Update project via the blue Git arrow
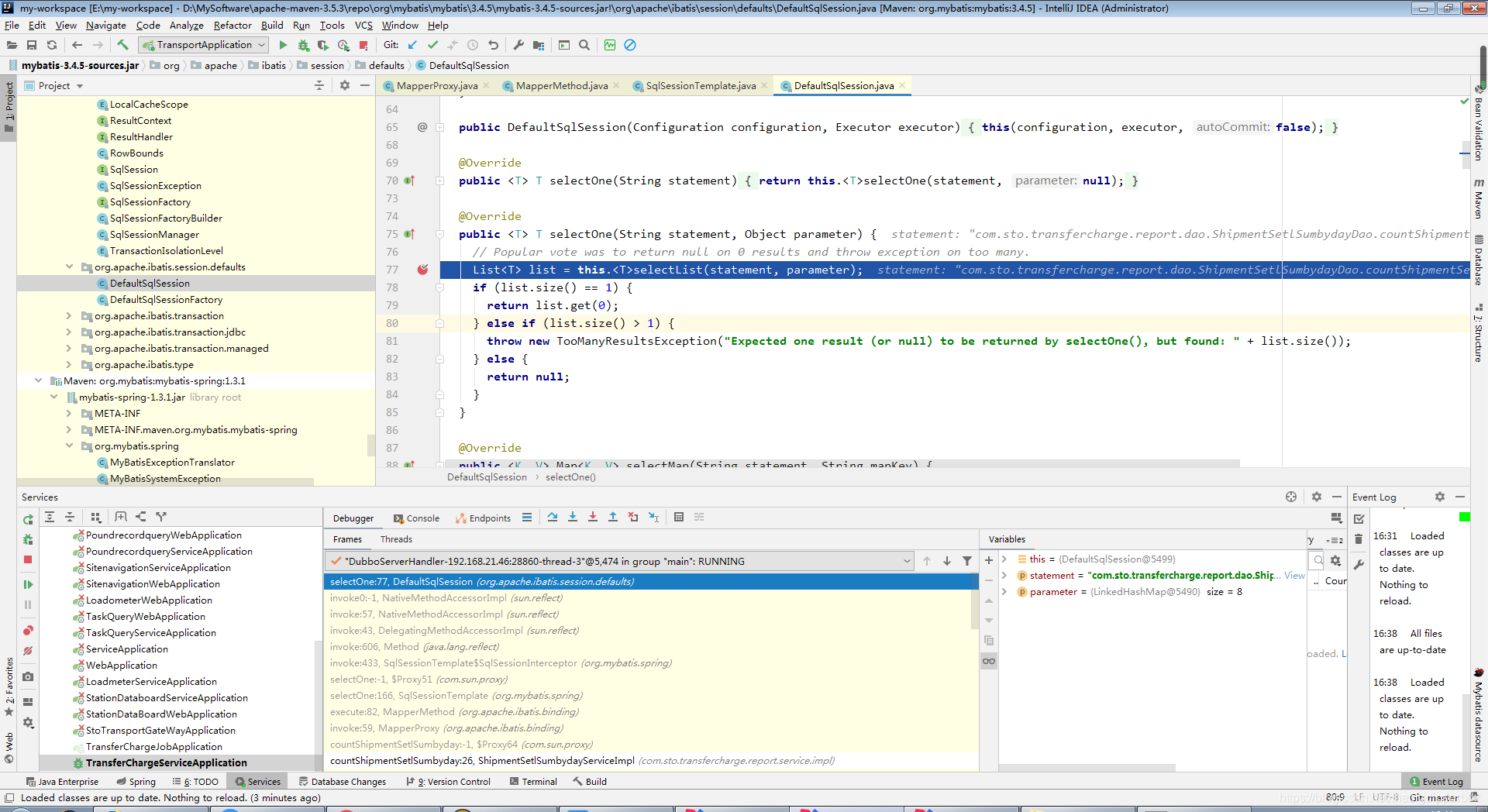Image resolution: width=1488 pixels, height=812 pixels. [x=412, y=45]
